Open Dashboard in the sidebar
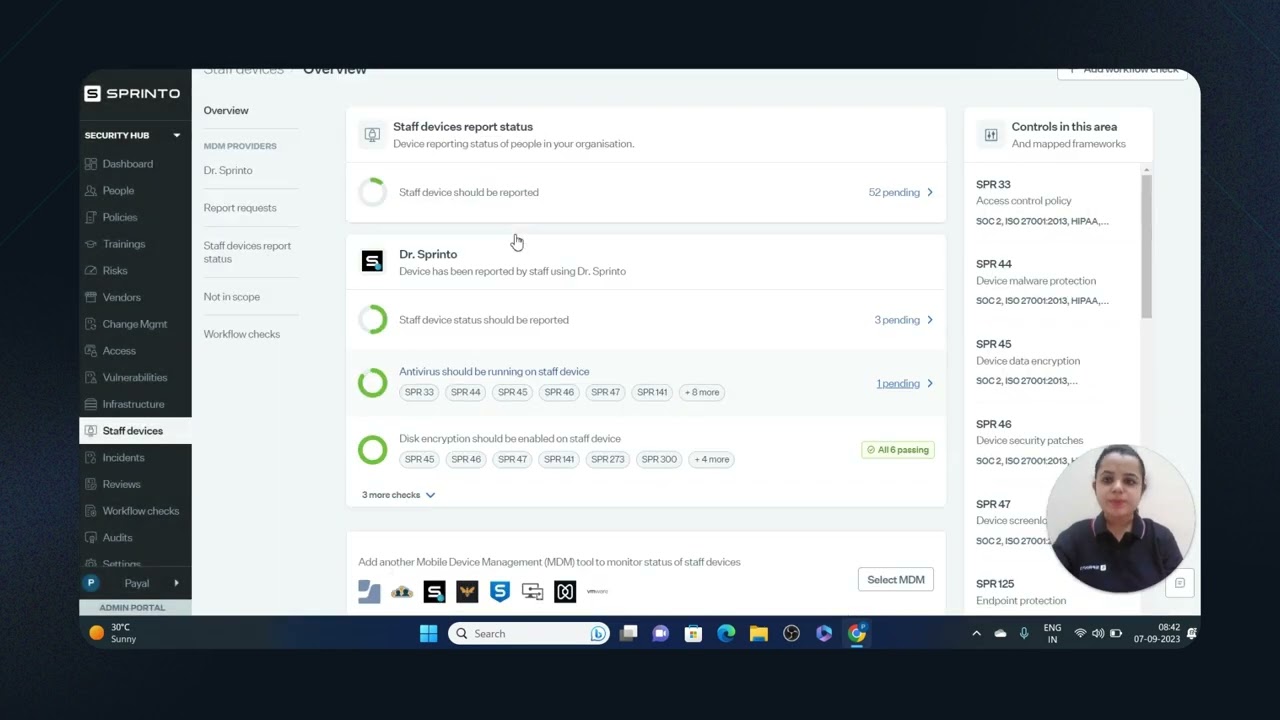The height and width of the screenshot is (720, 1280). (x=127, y=164)
